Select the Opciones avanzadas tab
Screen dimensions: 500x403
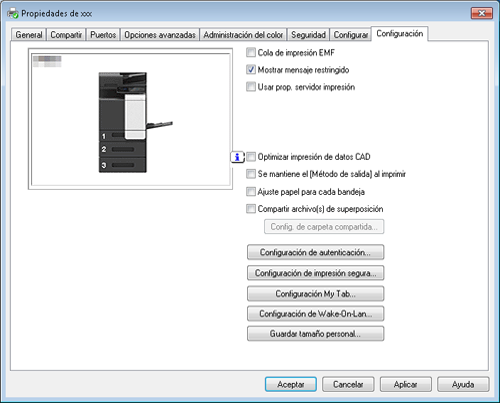(x=160, y=35)
